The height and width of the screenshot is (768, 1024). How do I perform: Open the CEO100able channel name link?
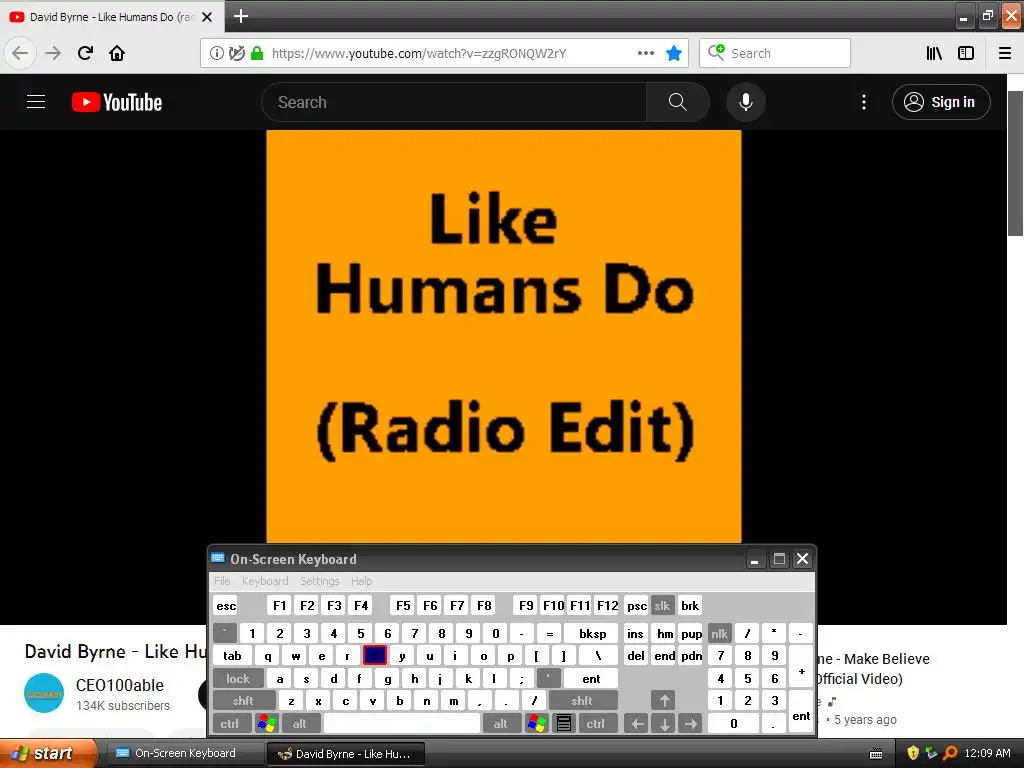click(120, 685)
